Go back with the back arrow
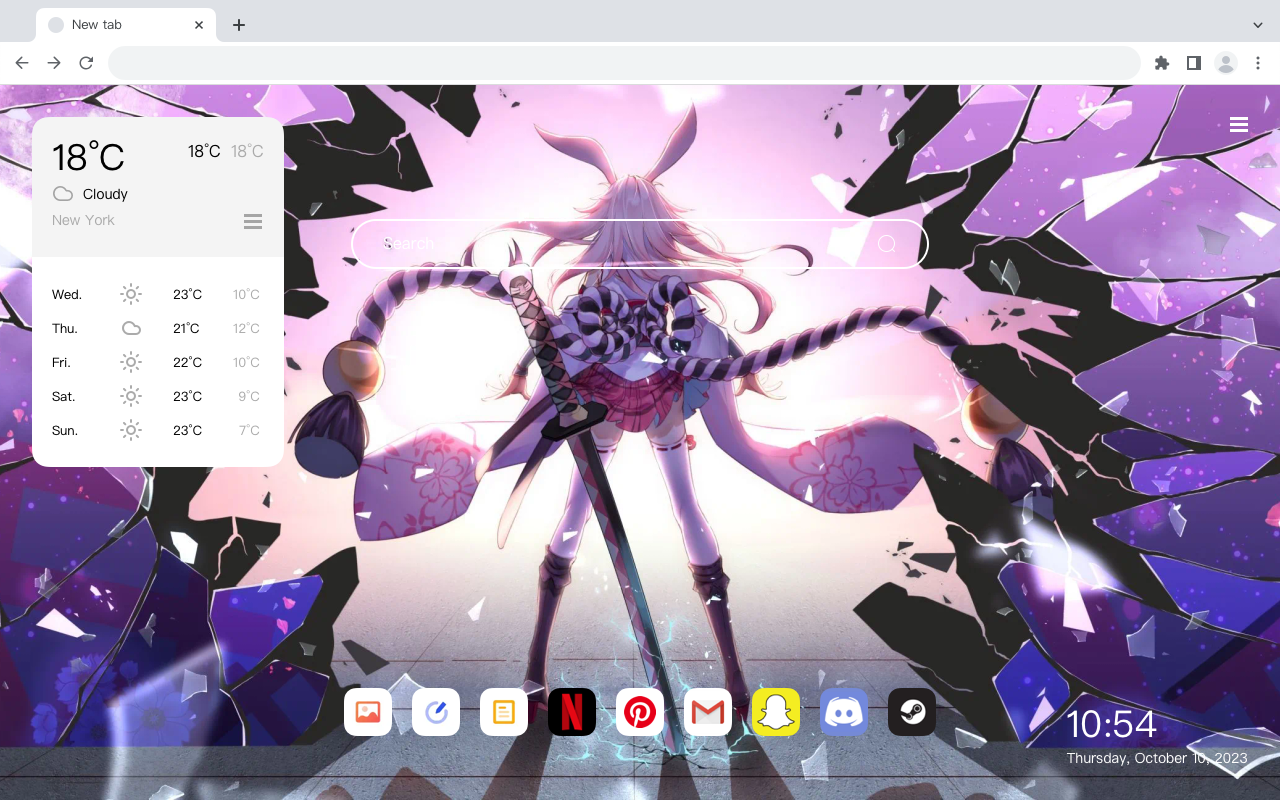 (x=22, y=63)
